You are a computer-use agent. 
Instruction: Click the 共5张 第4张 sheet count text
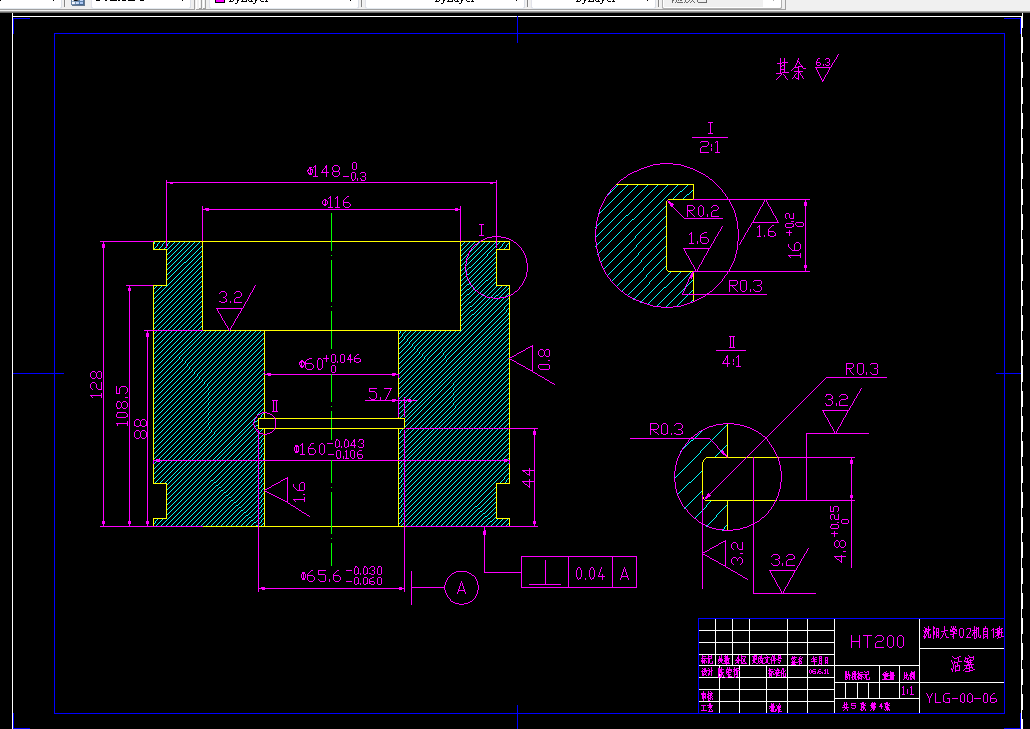(866, 707)
